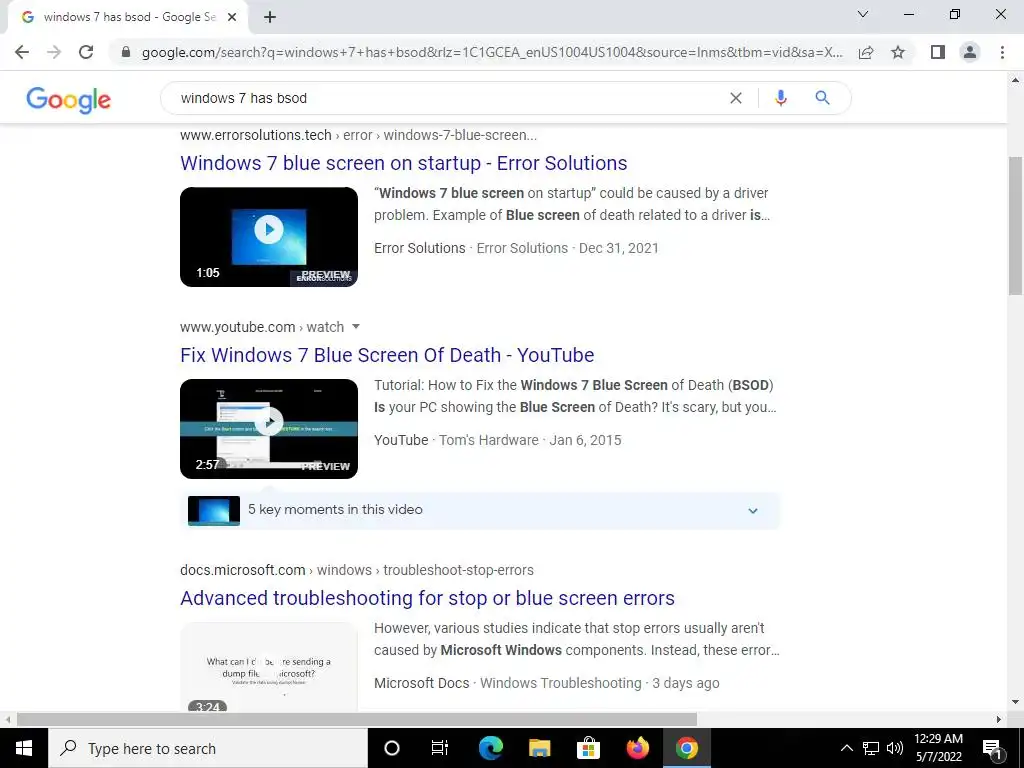This screenshot has width=1024, height=768.
Task: Reload the current page
Action: (86, 52)
